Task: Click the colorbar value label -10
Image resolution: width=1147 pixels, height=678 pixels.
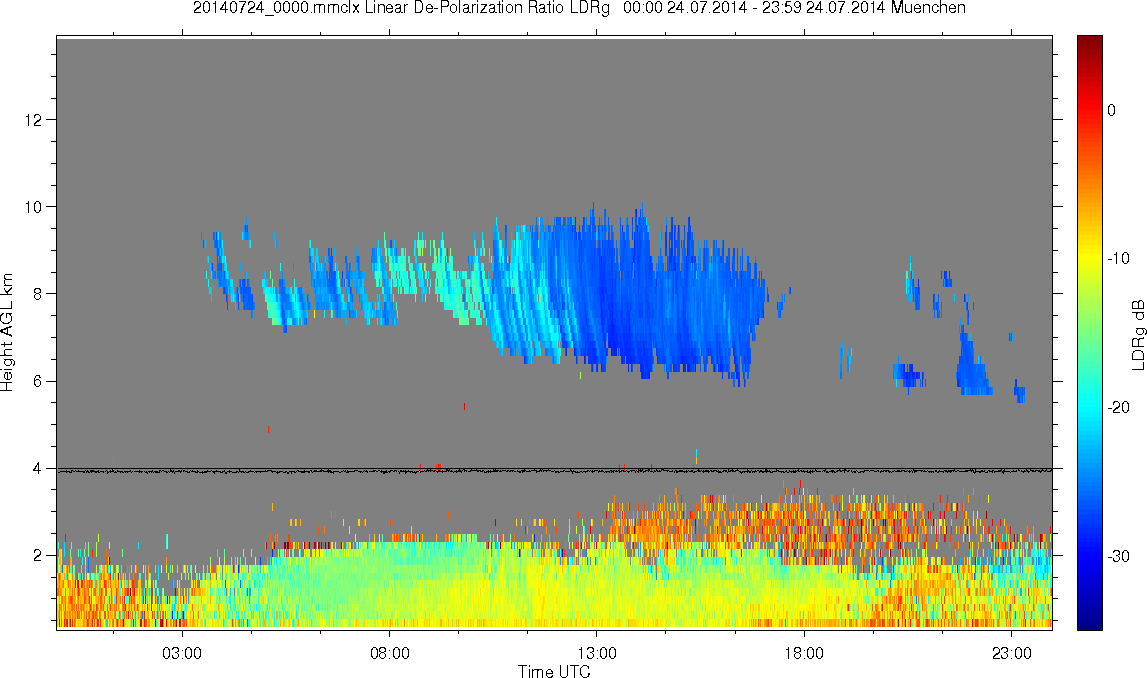Action: click(x=1118, y=258)
